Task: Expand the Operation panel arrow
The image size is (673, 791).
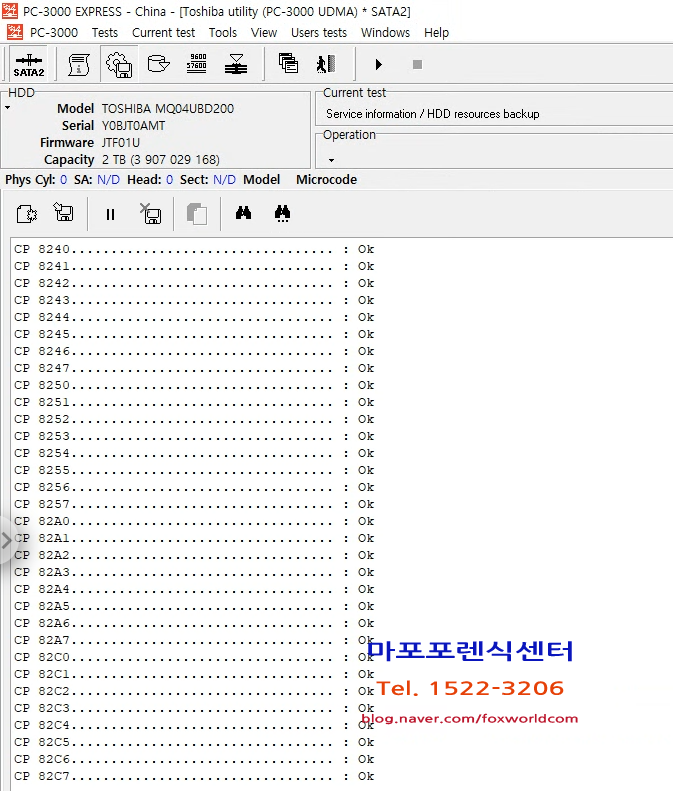Action: [331, 160]
